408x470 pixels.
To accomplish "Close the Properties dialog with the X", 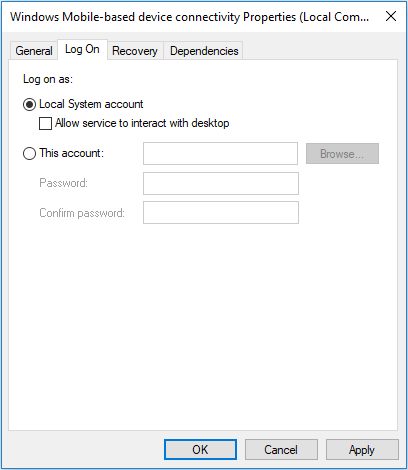I will pyautogui.click(x=391, y=16).
